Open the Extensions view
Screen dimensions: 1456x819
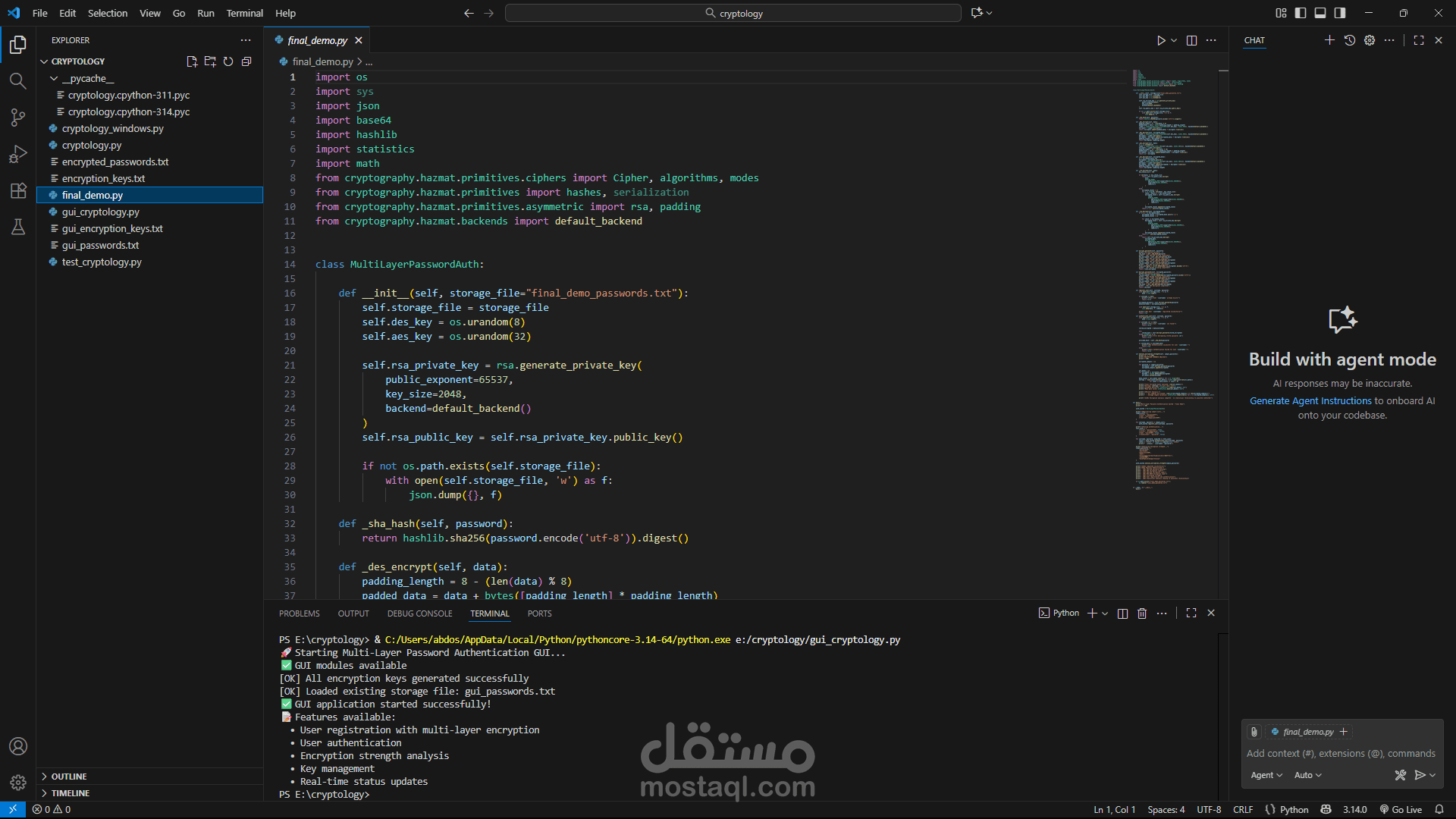[x=17, y=190]
